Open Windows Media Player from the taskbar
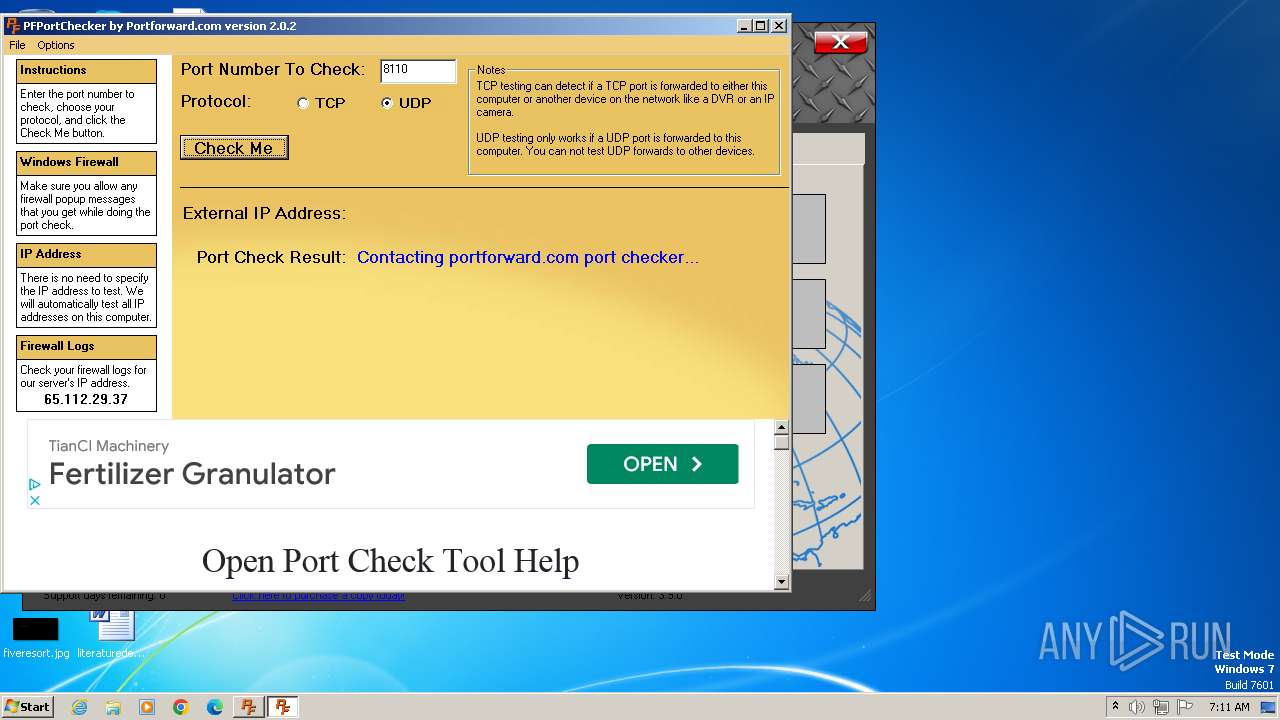This screenshot has height=720, width=1280. click(147, 707)
